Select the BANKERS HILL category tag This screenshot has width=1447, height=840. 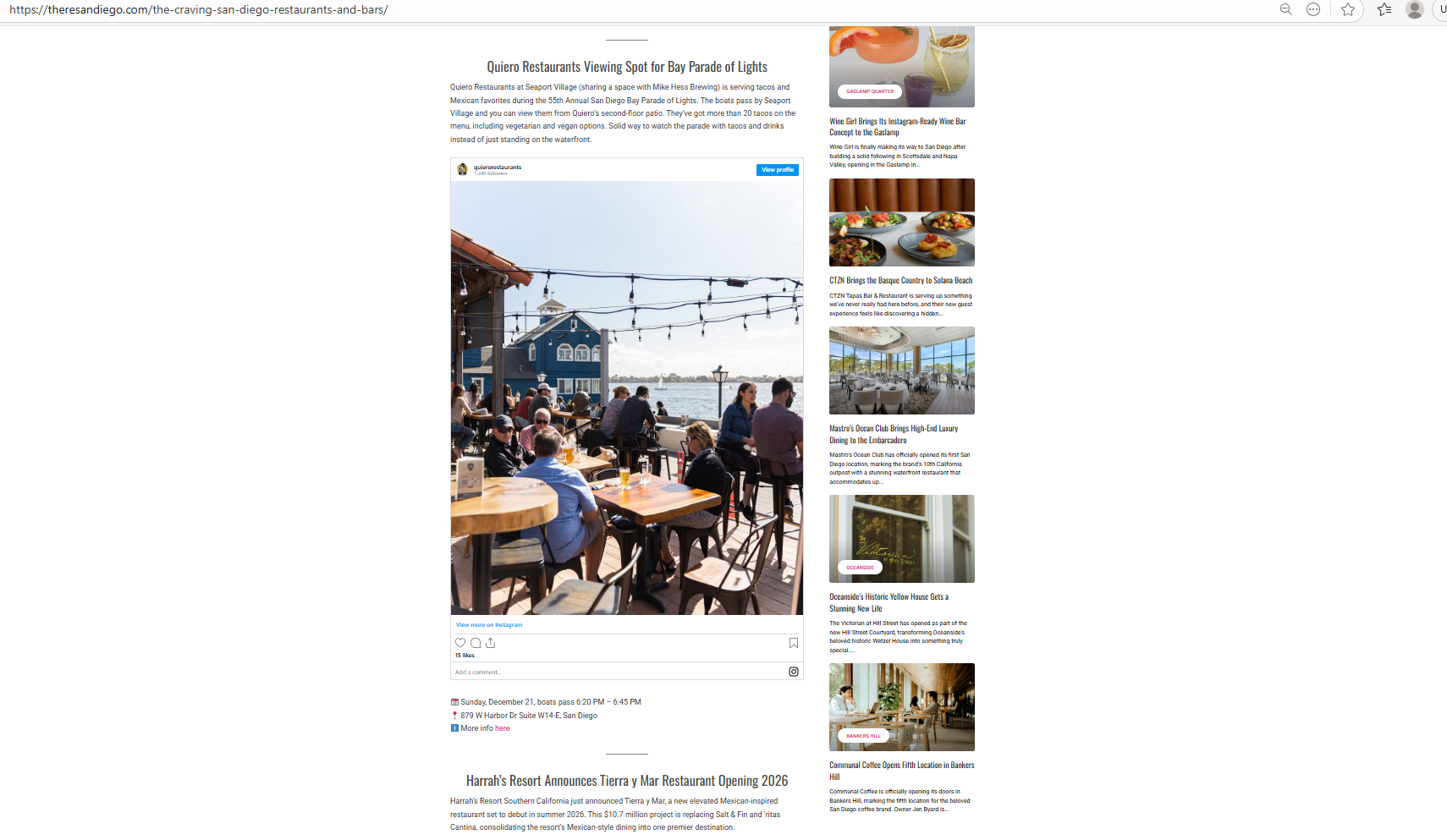[x=863, y=736]
